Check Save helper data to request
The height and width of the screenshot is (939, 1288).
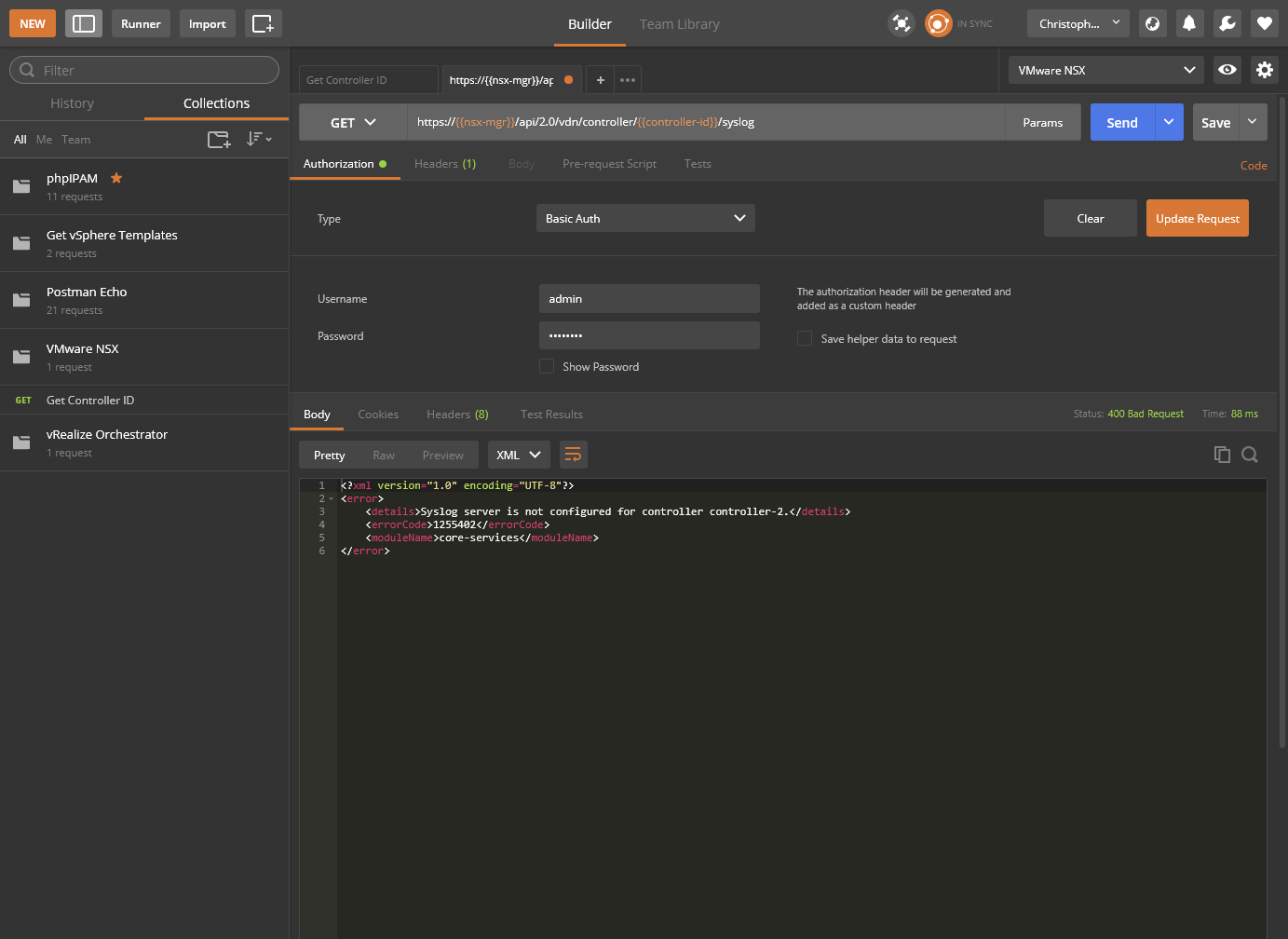[x=805, y=339]
